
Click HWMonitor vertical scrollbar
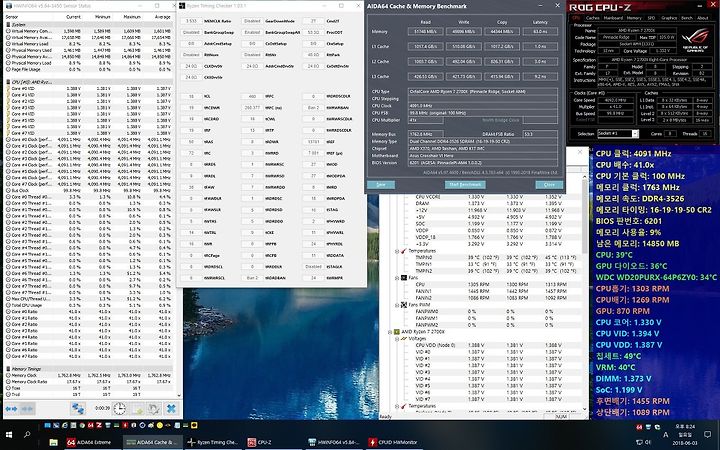(x=585, y=294)
